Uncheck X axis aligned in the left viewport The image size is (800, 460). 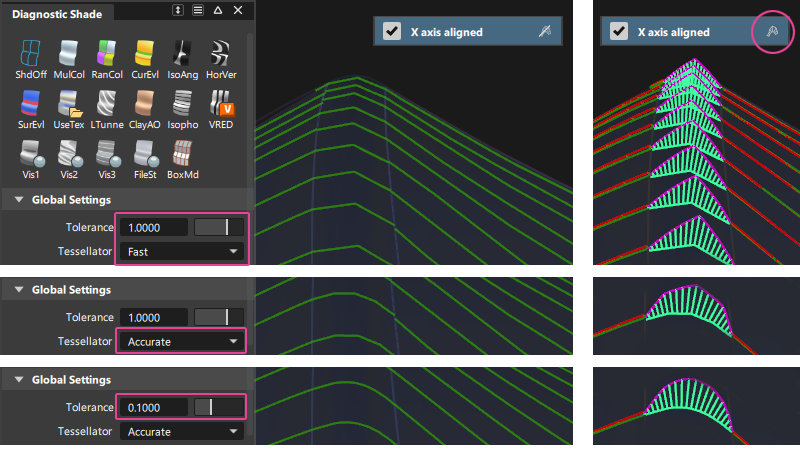tap(392, 32)
